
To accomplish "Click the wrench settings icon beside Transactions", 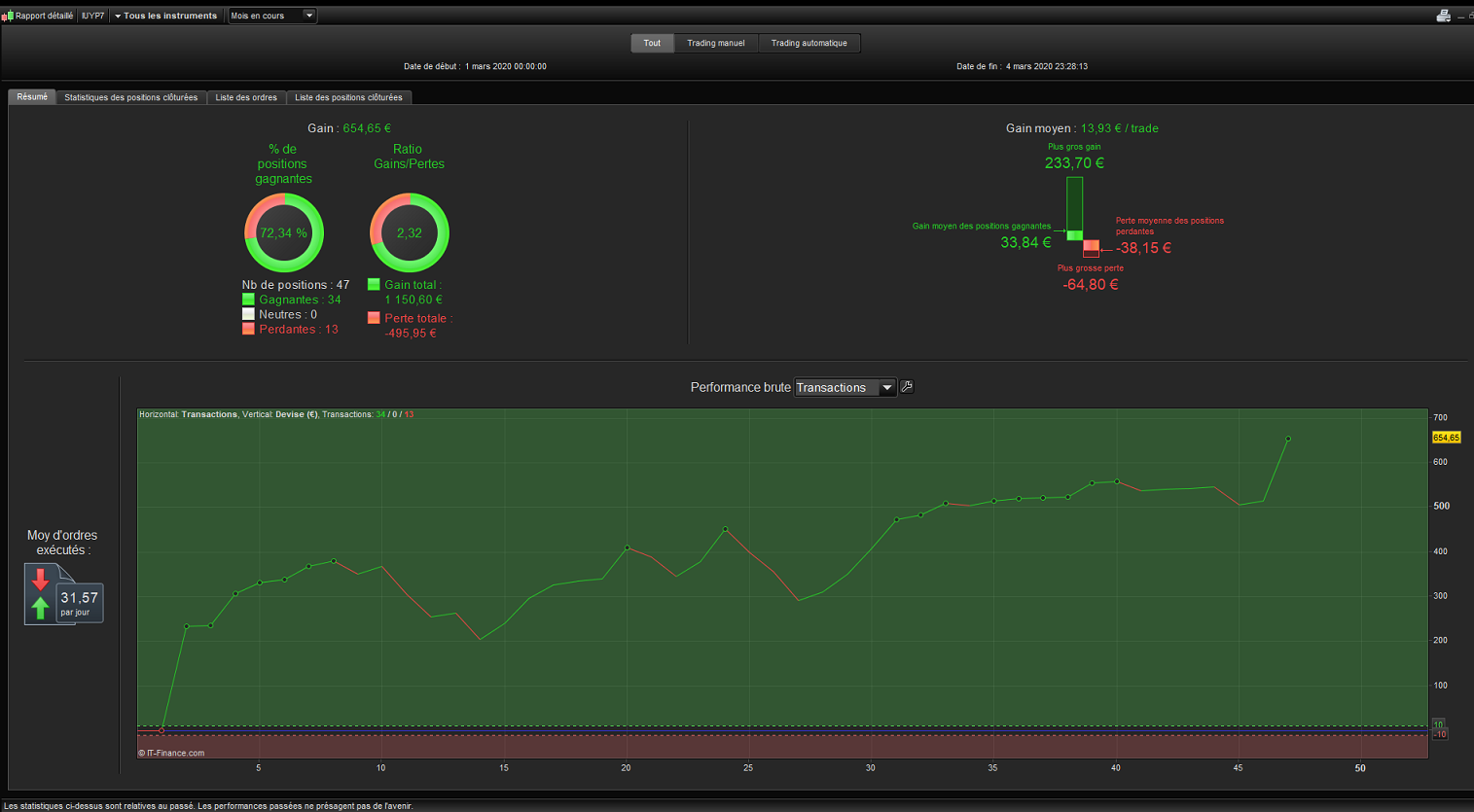I will point(907,387).
